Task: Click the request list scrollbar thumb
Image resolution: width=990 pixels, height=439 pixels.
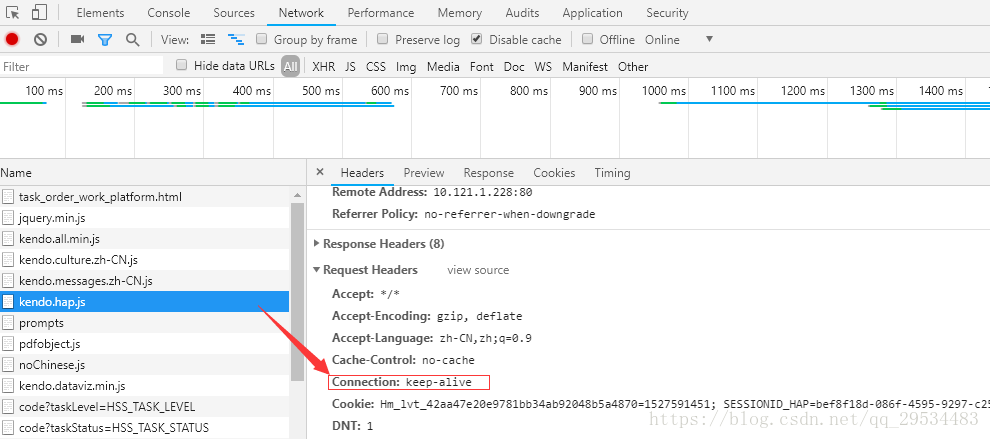Action: point(297,291)
